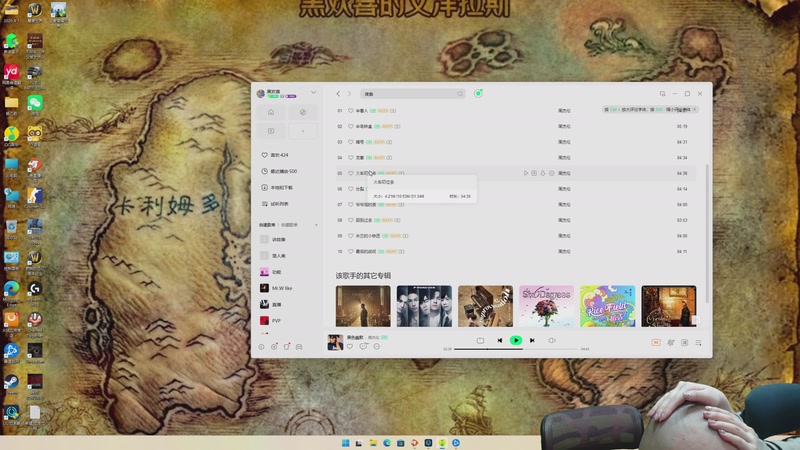This screenshot has height=450, width=800.
Task: Switch to the collected playlists tab
Action: 289,225
